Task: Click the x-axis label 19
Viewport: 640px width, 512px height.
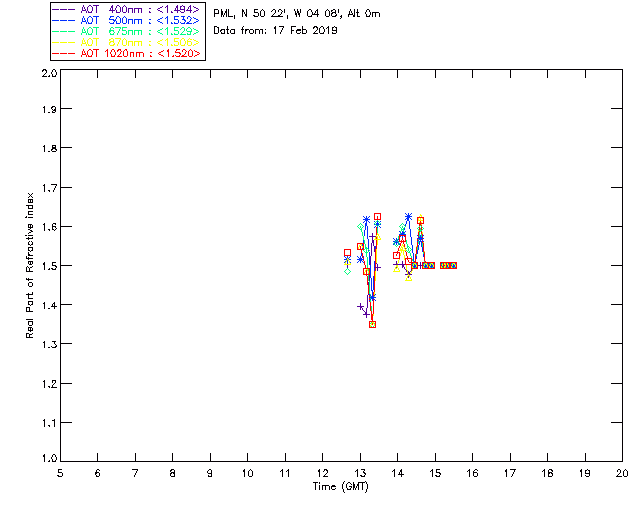Action: point(585,473)
